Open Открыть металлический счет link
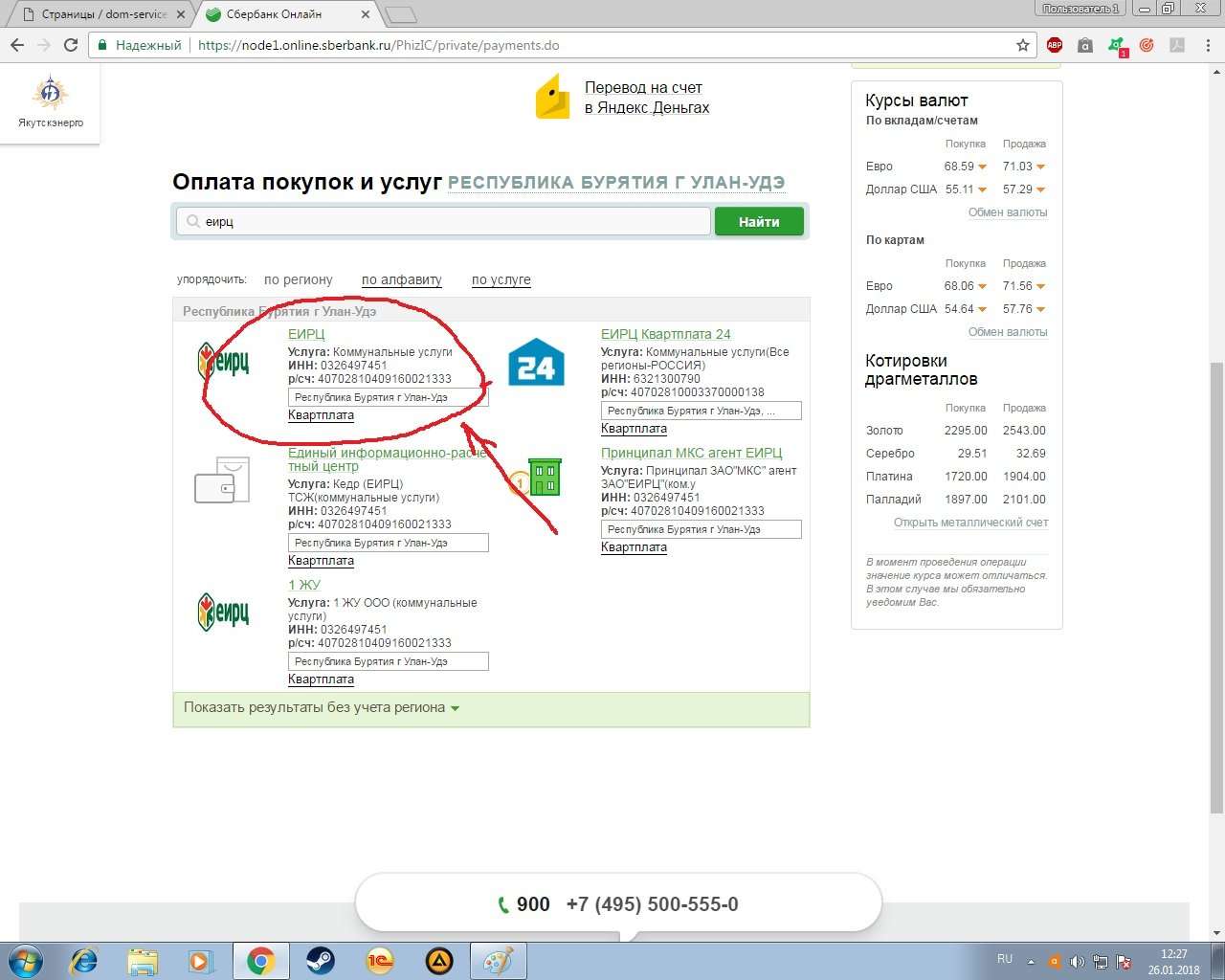The height and width of the screenshot is (980, 1225). coord(970,523)
